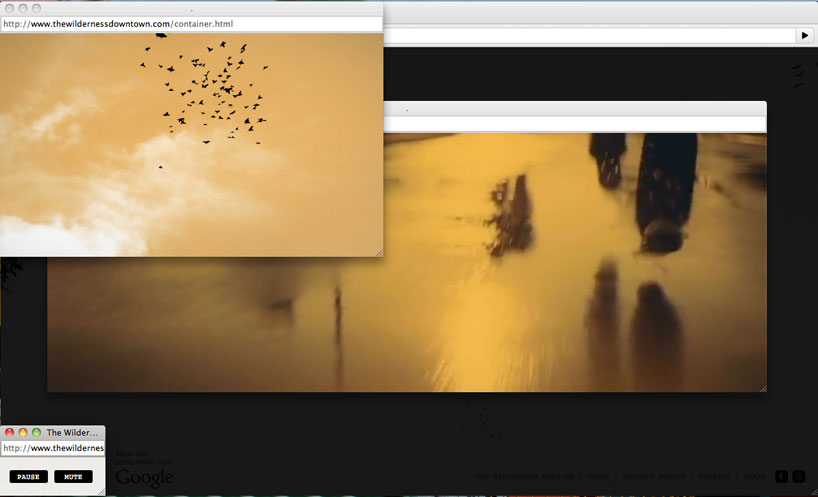Screen dimensions: 818x497
Task: Click resize handle of street video window
Action: [762, 387]
